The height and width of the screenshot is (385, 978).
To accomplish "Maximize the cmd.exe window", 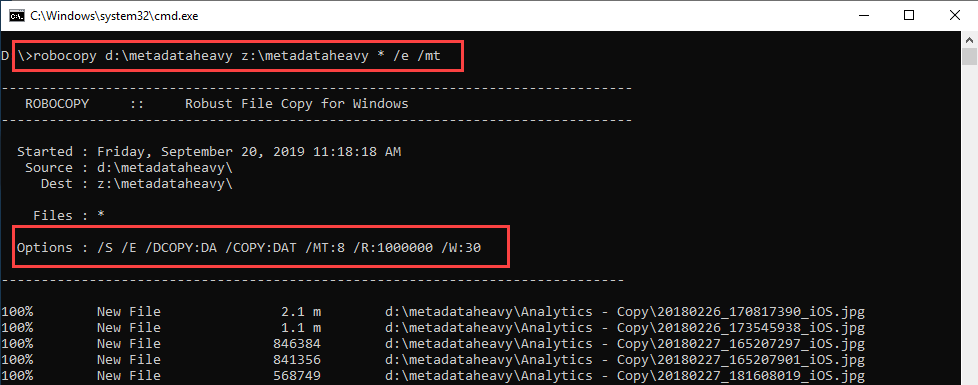I will 909,16.
